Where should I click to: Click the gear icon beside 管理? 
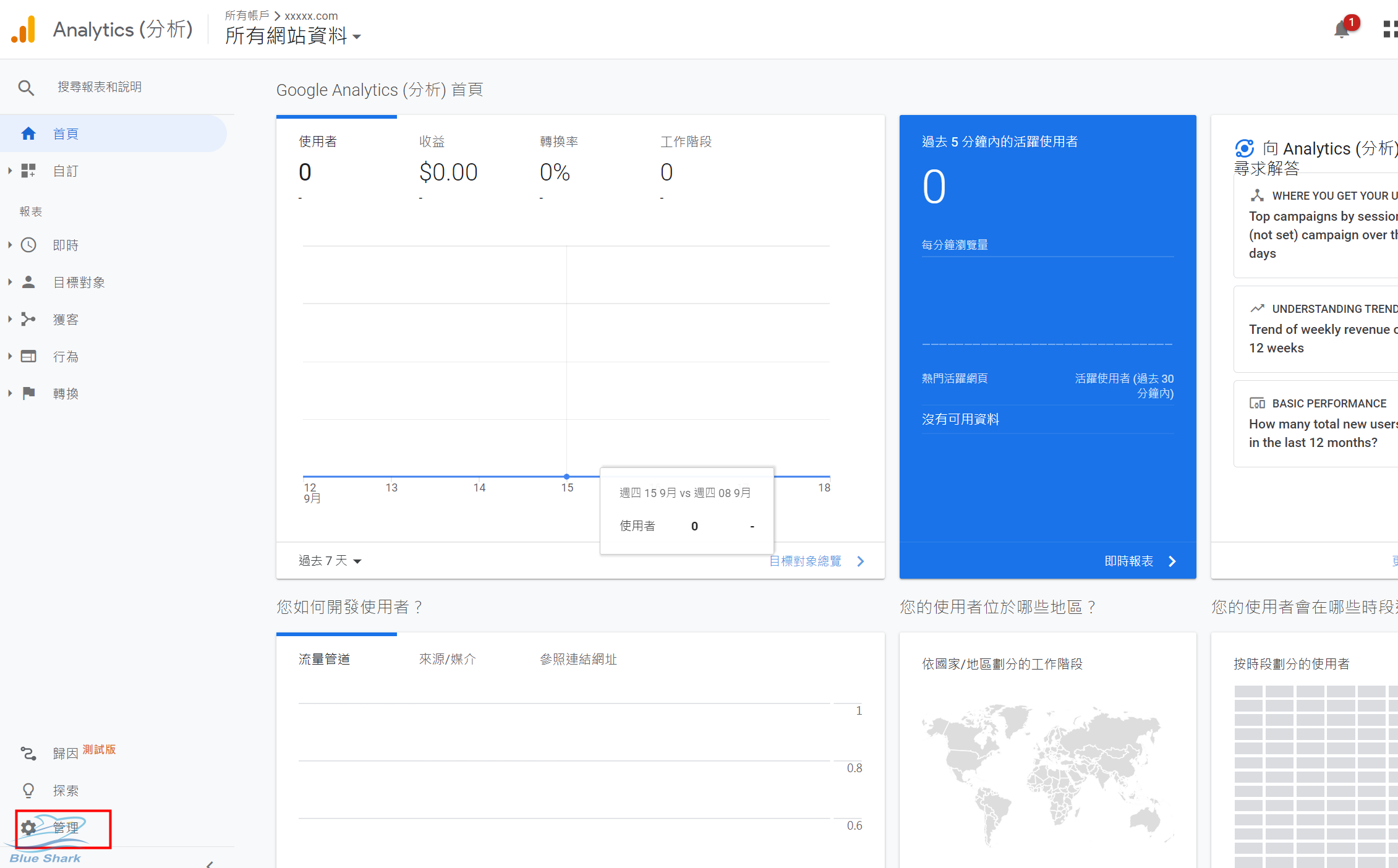coord(28,827)
